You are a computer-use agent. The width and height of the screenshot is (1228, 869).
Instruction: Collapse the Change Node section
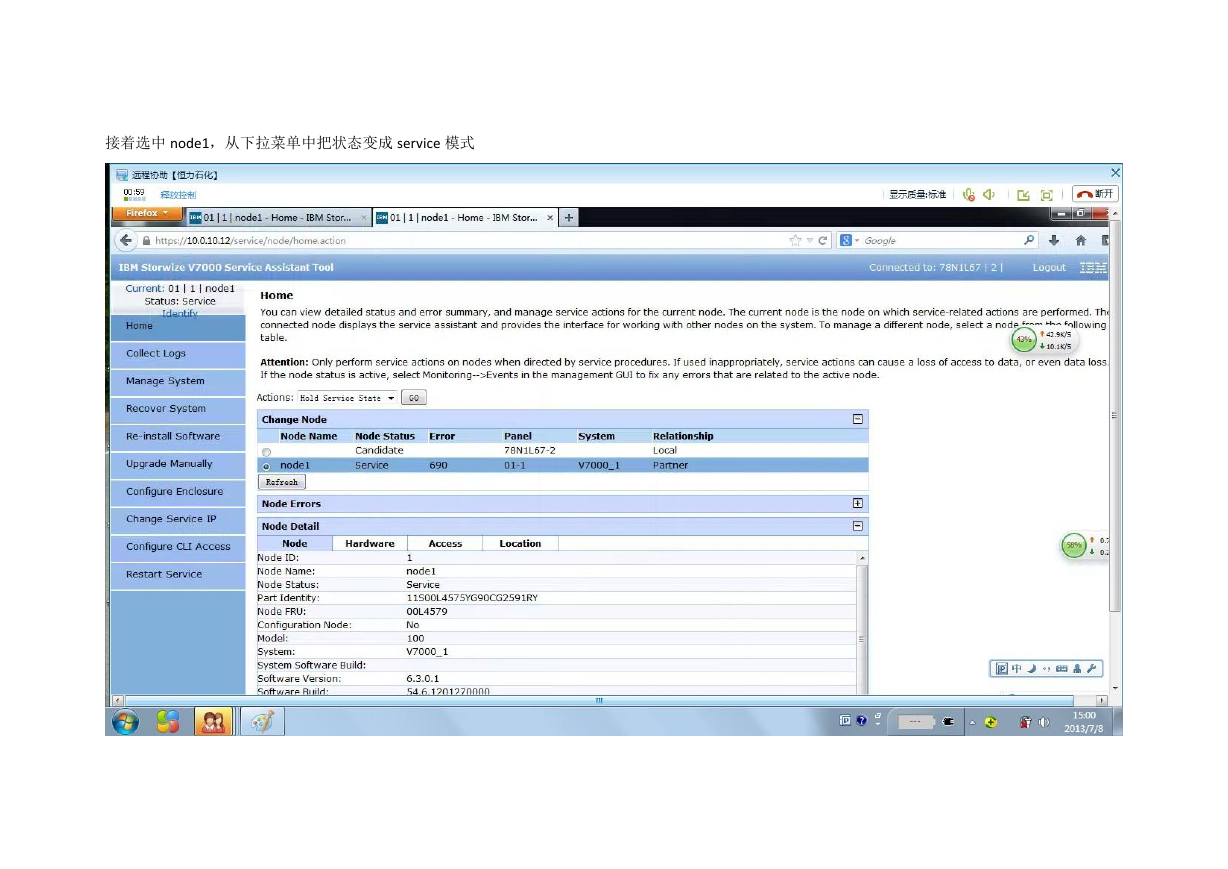coord(857,420)
